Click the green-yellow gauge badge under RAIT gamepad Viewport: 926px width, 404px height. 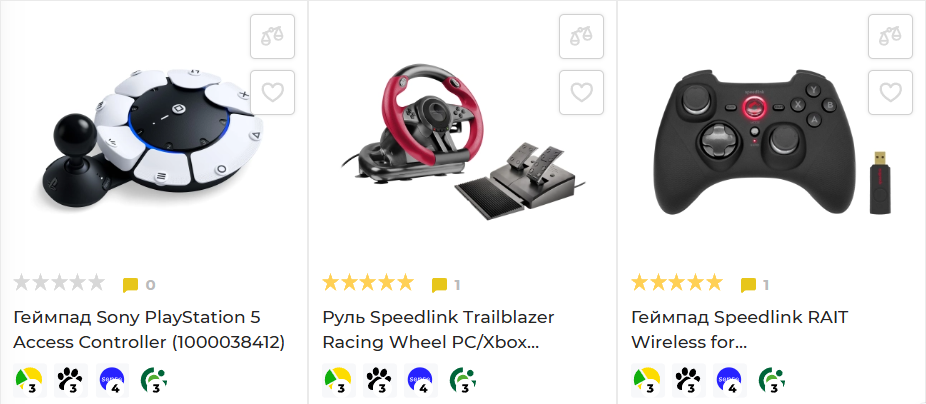coord(648,380)
